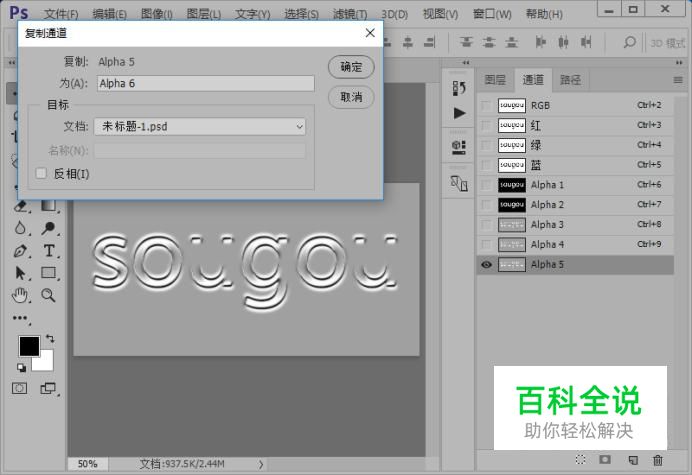
Task: Open the Actions panel play icon
Action: pyautogui.click(x=459, y=113)
